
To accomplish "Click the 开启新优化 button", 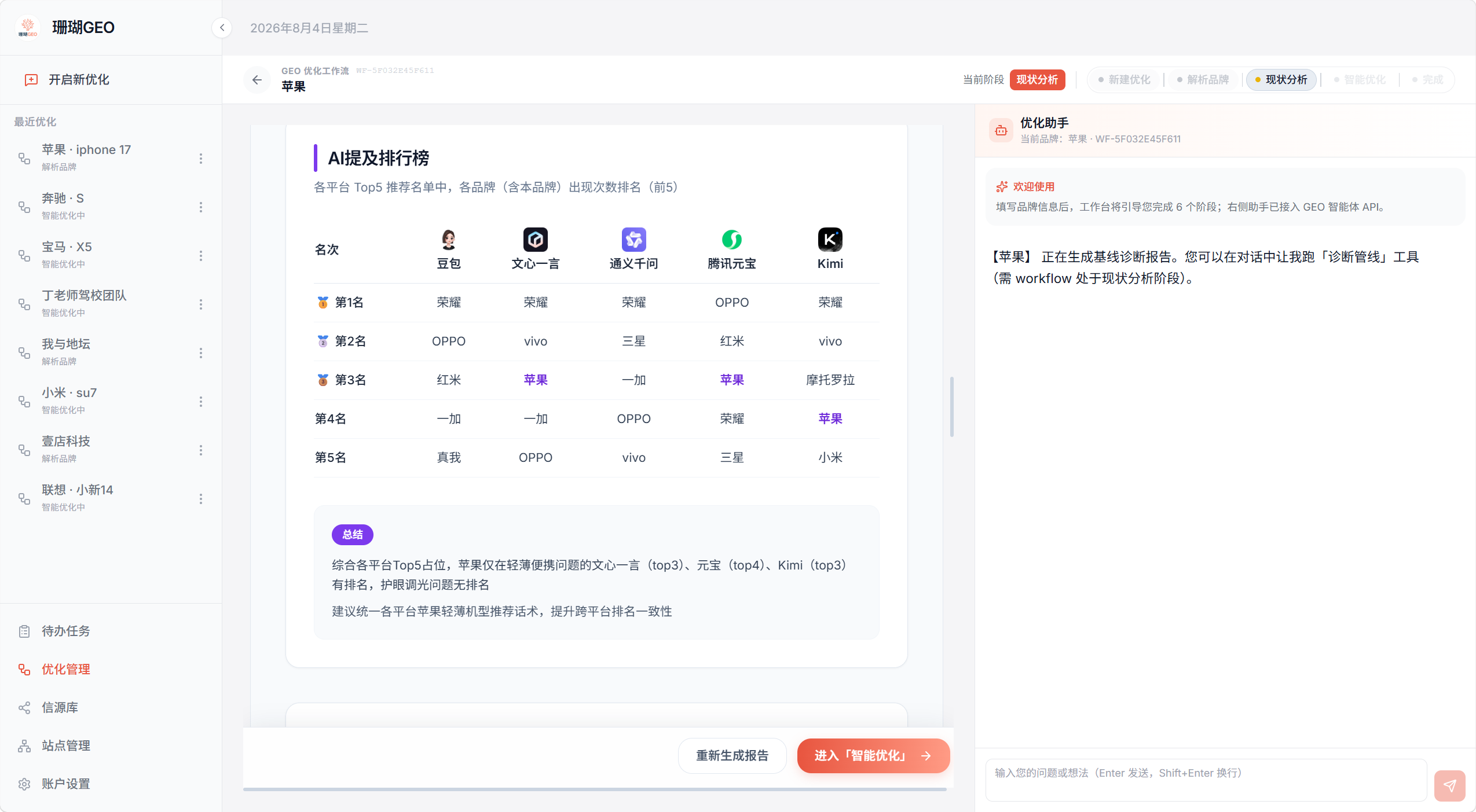I will point(111,80).
